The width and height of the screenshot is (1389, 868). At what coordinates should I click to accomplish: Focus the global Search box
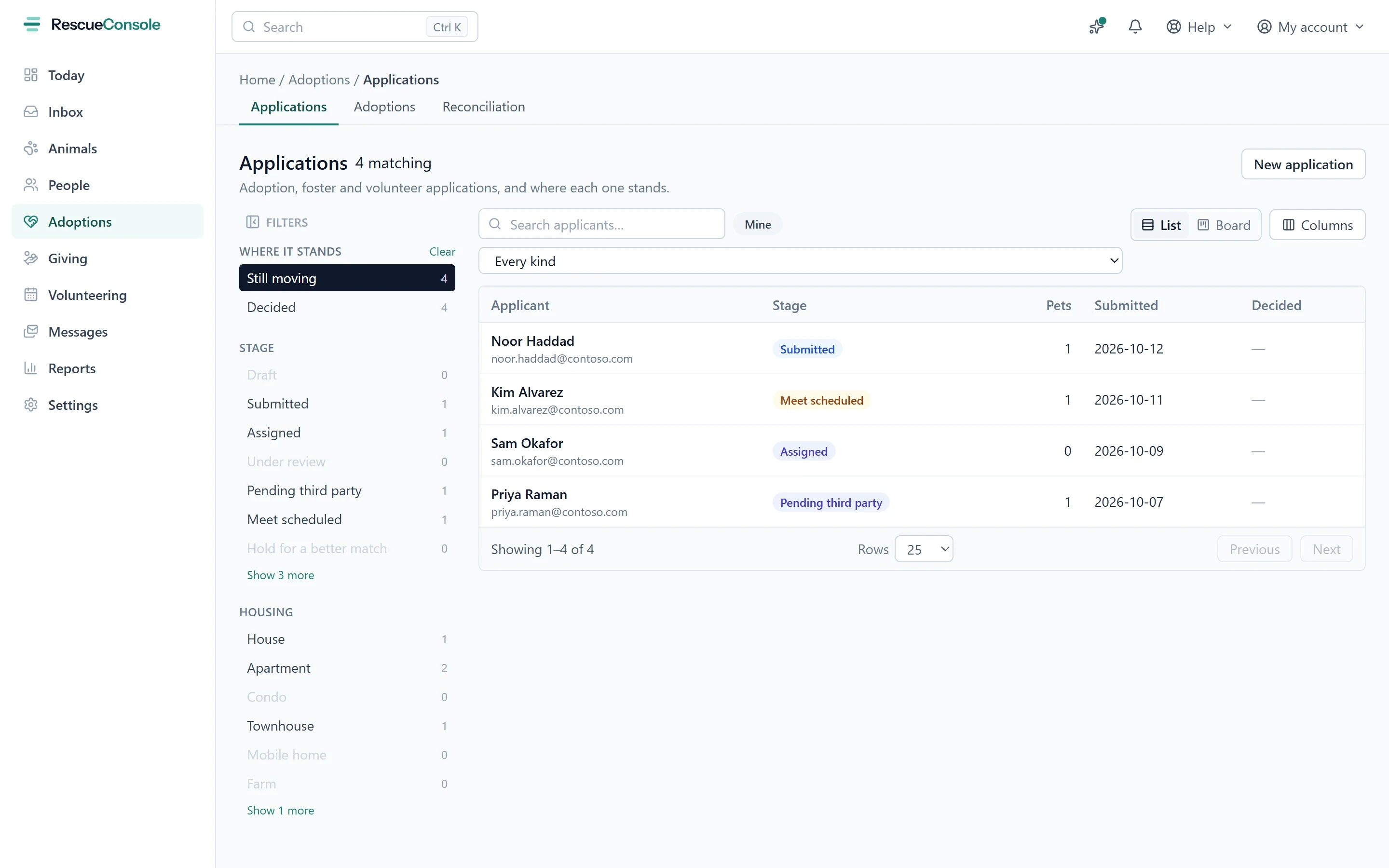(354, 27)
